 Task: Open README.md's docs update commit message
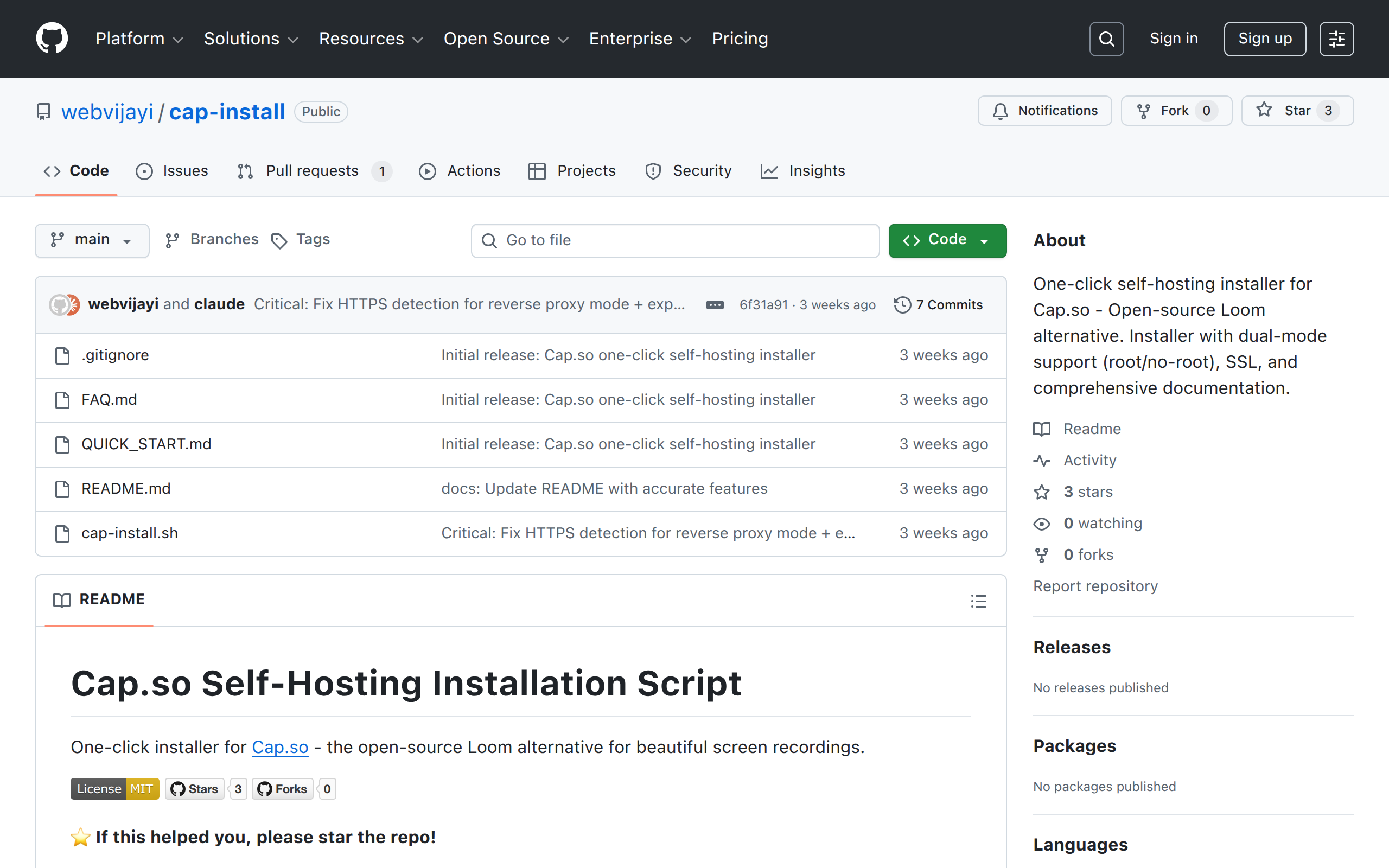point(604,489)
